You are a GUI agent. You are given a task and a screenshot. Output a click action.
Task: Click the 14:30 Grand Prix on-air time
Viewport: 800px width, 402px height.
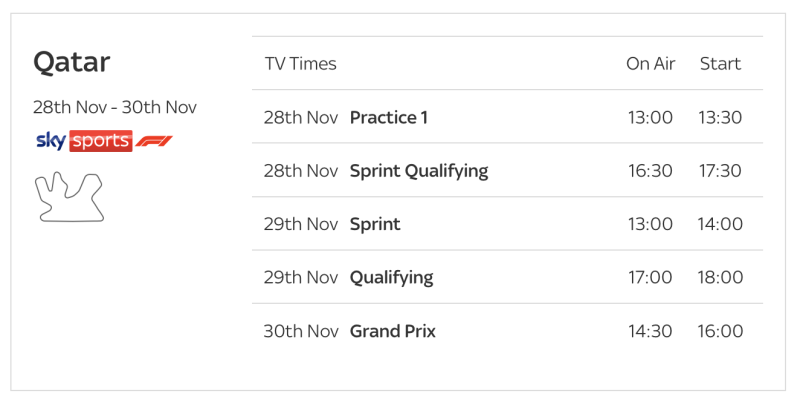(650, 331)
